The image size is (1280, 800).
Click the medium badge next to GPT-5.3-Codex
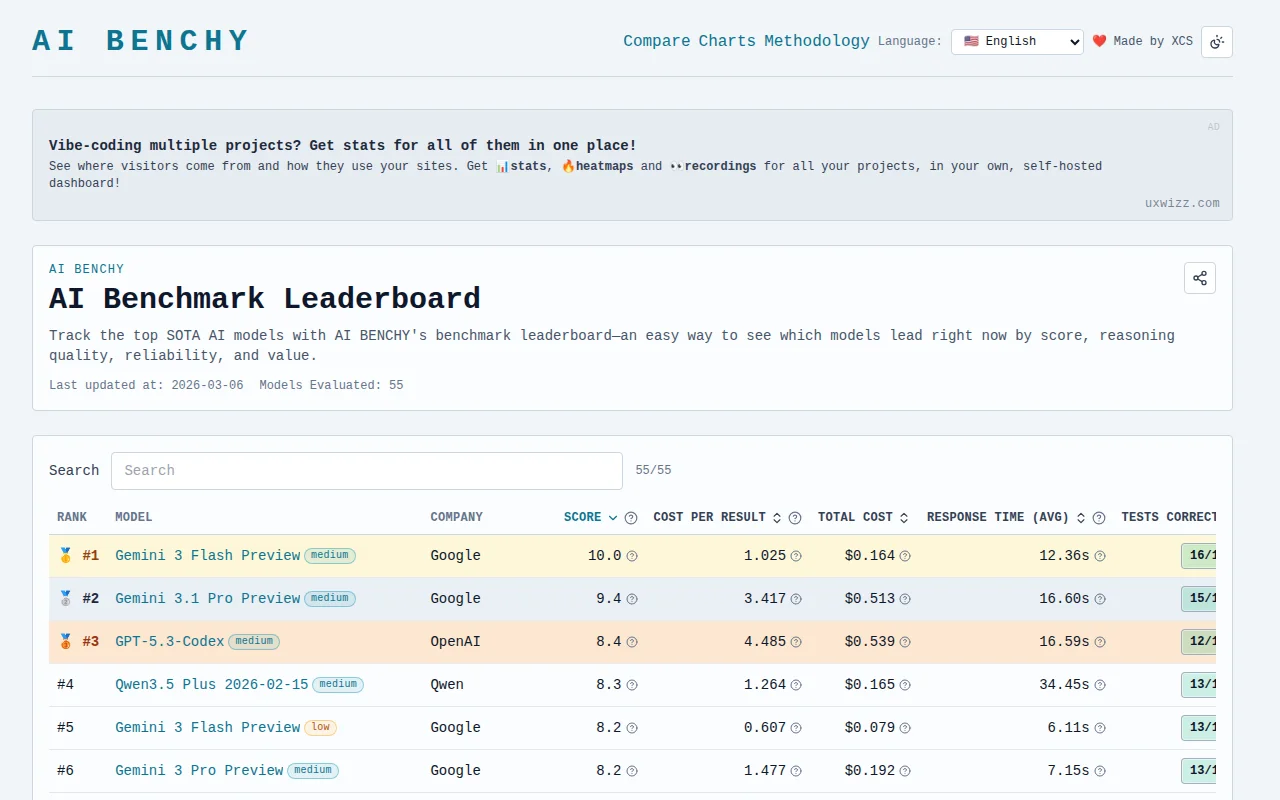[x=254, y=641]
